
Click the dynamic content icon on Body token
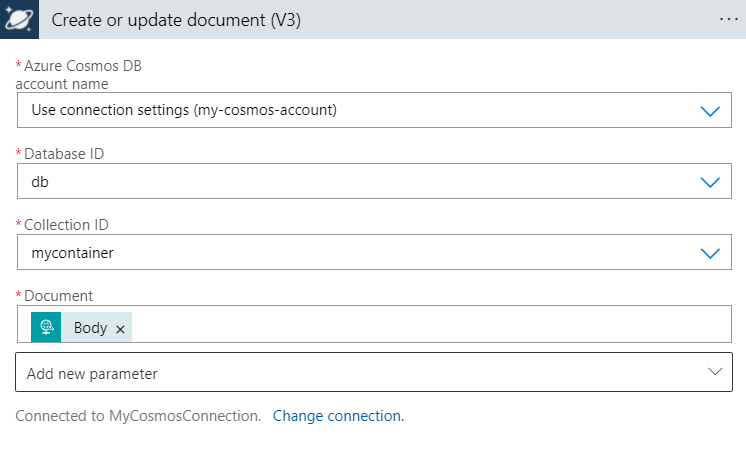[x=46, y=328]
